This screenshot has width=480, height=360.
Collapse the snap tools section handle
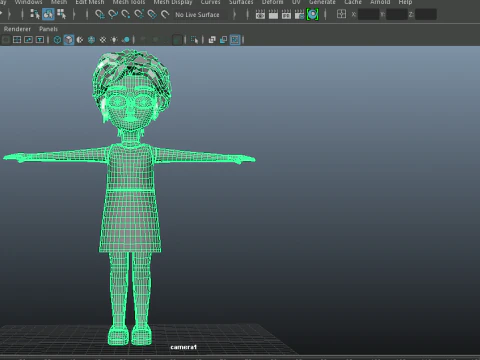87,14
